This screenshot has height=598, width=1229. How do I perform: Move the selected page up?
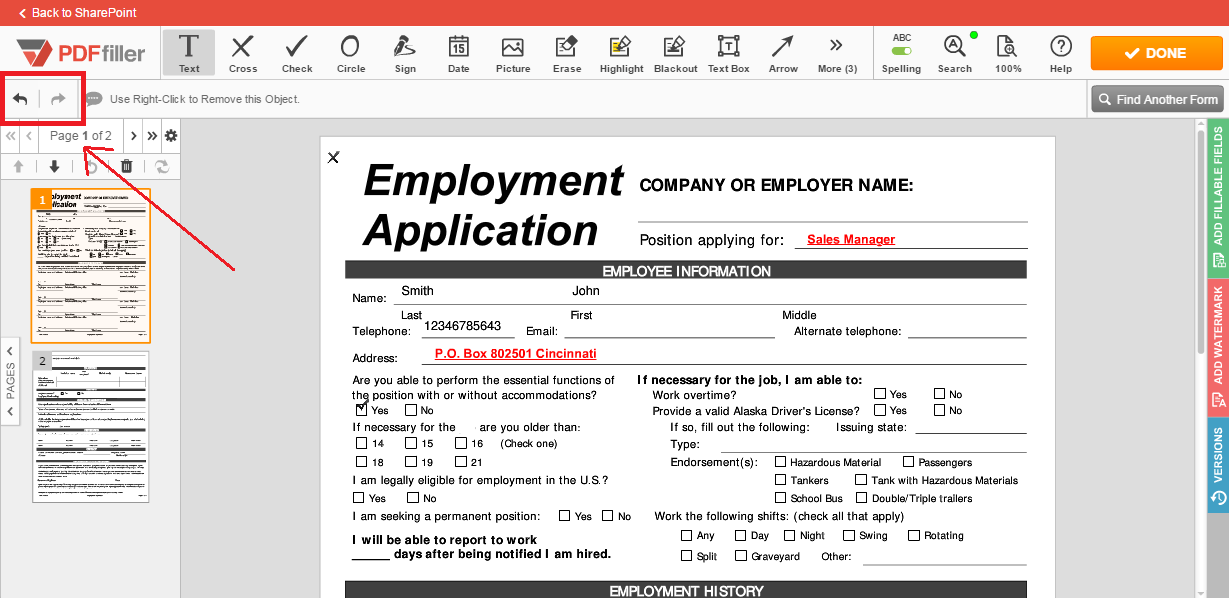[18, 166]
